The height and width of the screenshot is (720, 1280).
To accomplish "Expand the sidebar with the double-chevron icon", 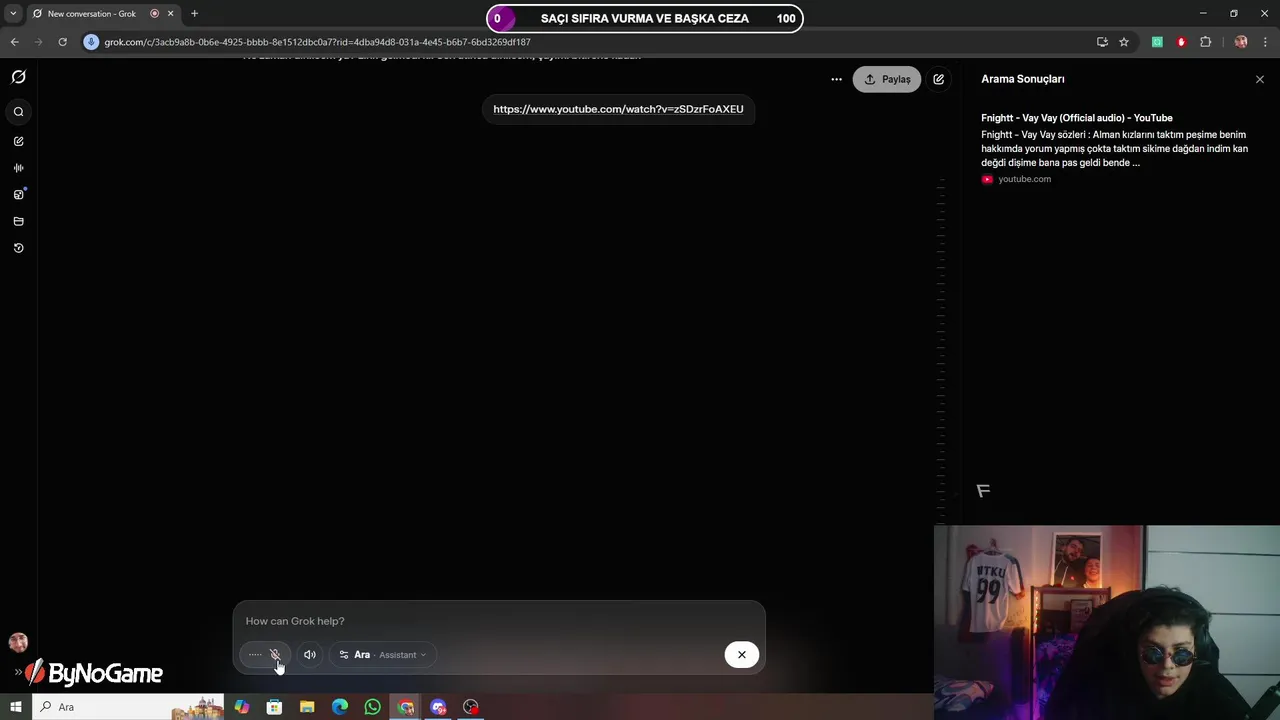I will [x=18, y=672].
